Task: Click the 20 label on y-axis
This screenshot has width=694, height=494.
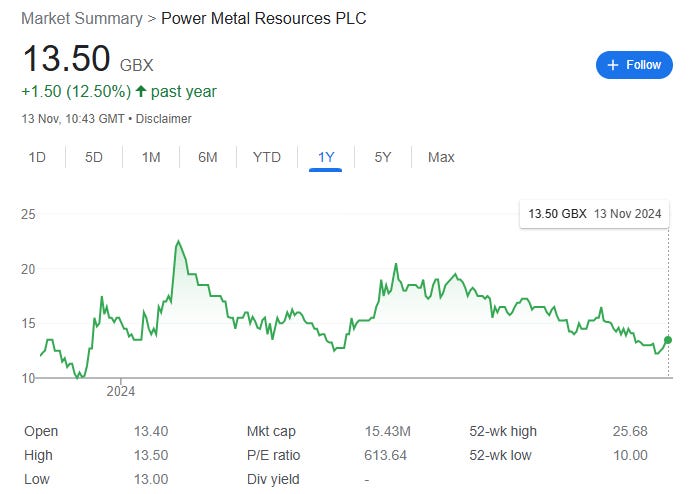Action: tap(28, 269)
